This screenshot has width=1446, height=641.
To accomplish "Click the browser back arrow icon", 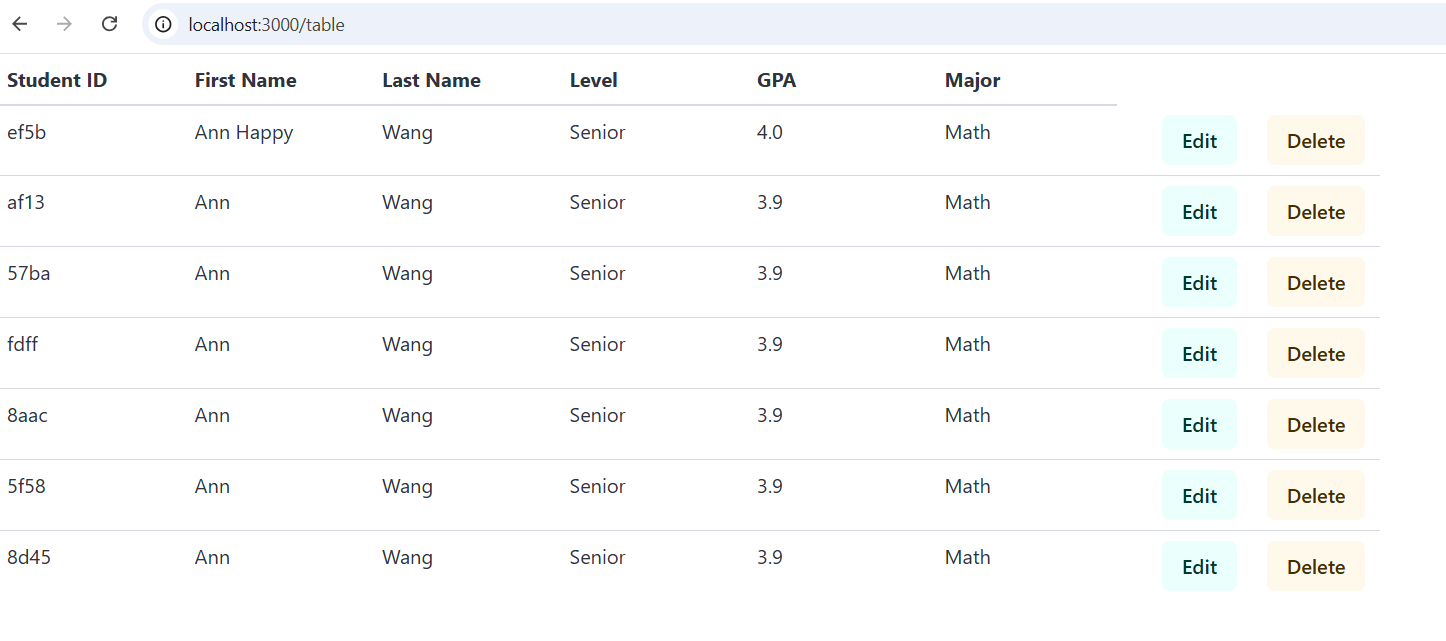I will click(20, 24).
